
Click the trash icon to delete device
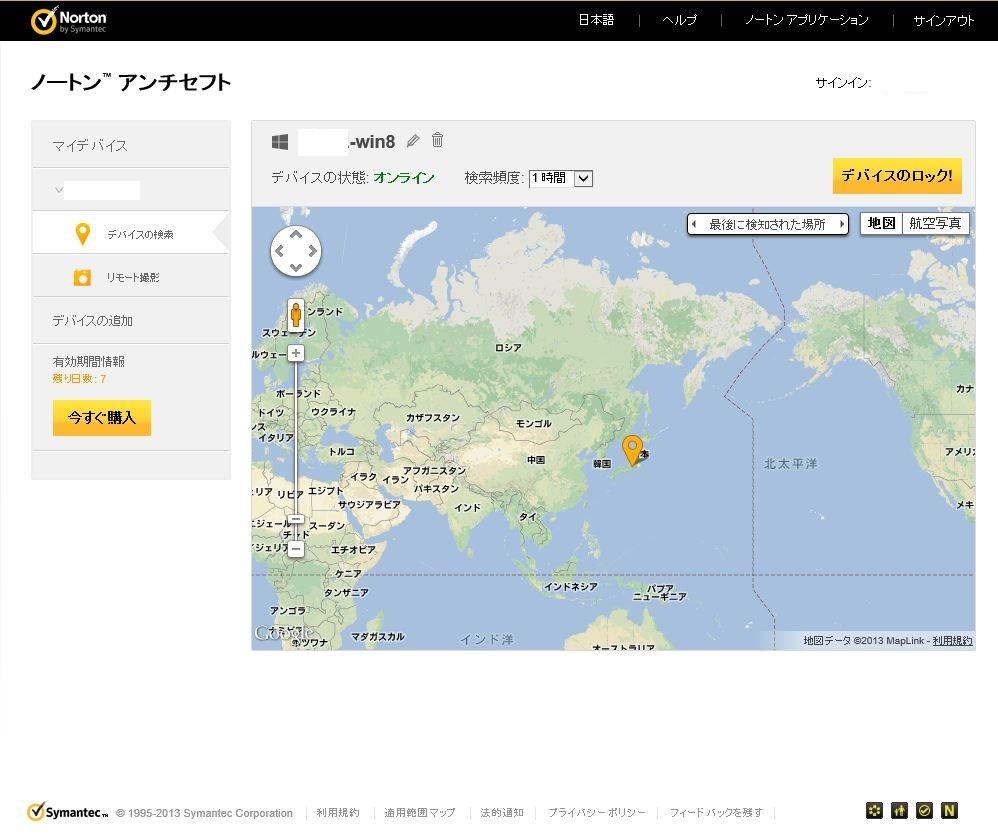pos(437,139)
